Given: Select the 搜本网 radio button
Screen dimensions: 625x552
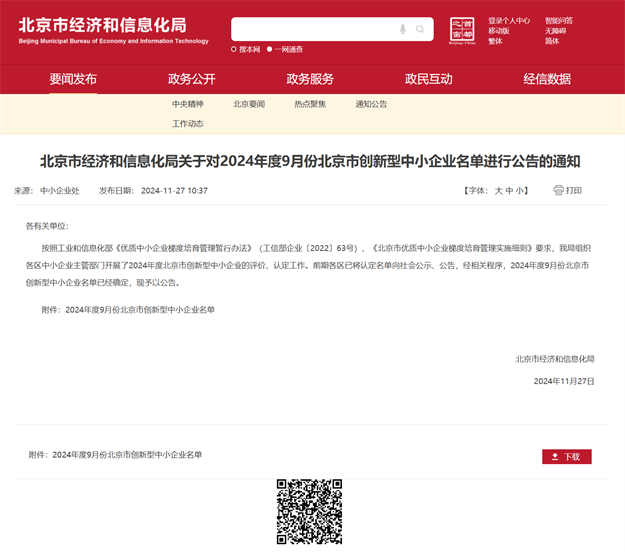Looking at the screenshot, I should tap(234, 49).
